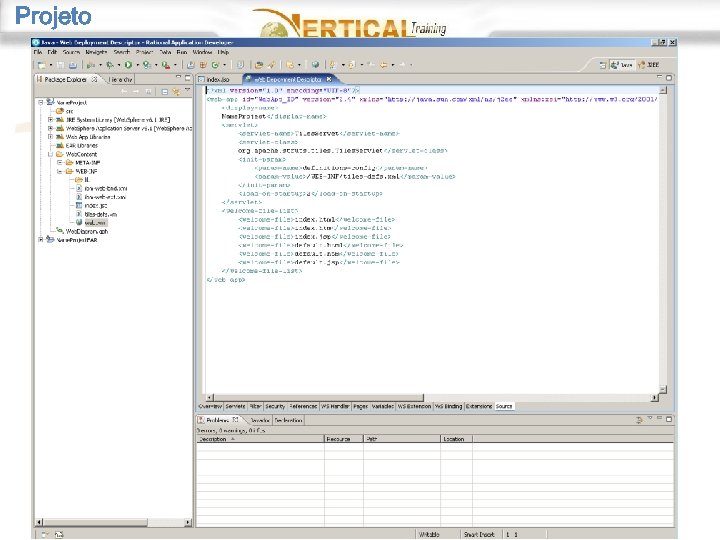Switch to the J2EE perspective
The image size is (720, 540).
pyautogui.click(x=651, y=64)
